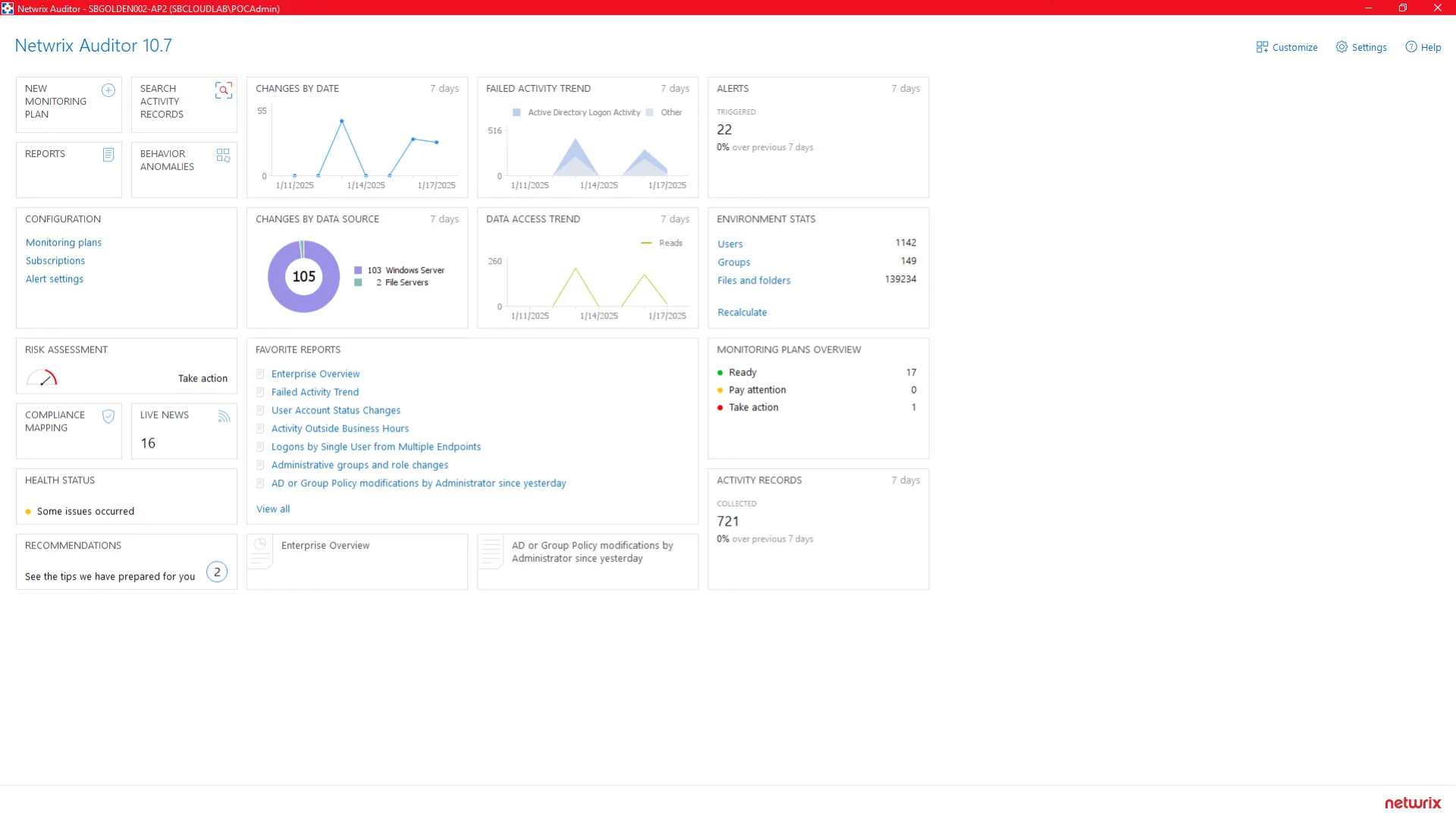Screen dimensions: 1456x819
Task: Open Monitoring plans configuration link
Action: click(64, 243)
